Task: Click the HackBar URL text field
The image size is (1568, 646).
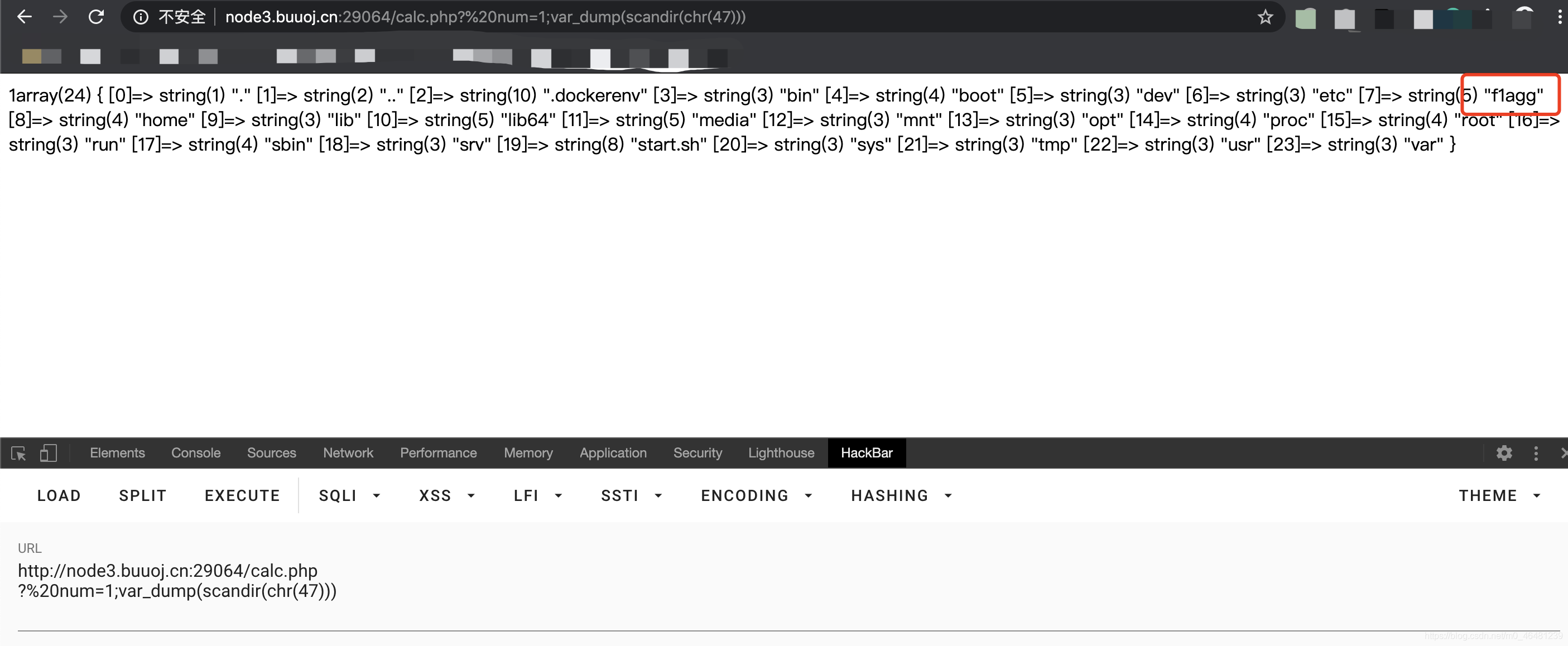Action: click(x=176, y=581)
